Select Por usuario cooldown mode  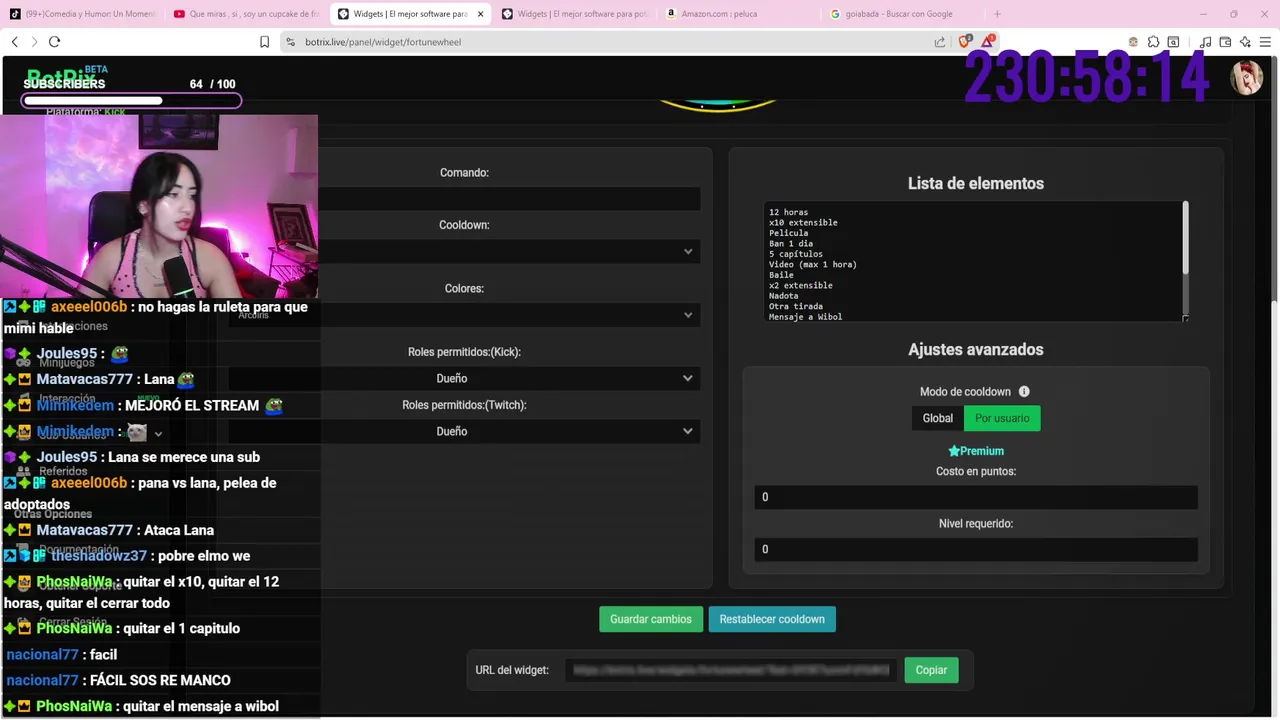tap(1002, 418)
